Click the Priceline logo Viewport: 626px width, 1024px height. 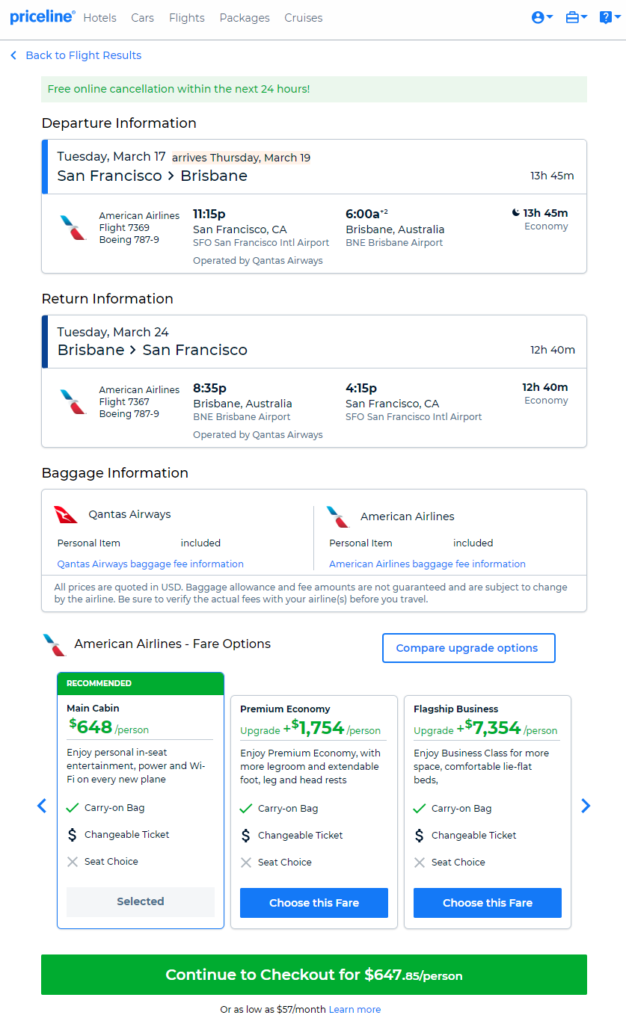point(42,17)
